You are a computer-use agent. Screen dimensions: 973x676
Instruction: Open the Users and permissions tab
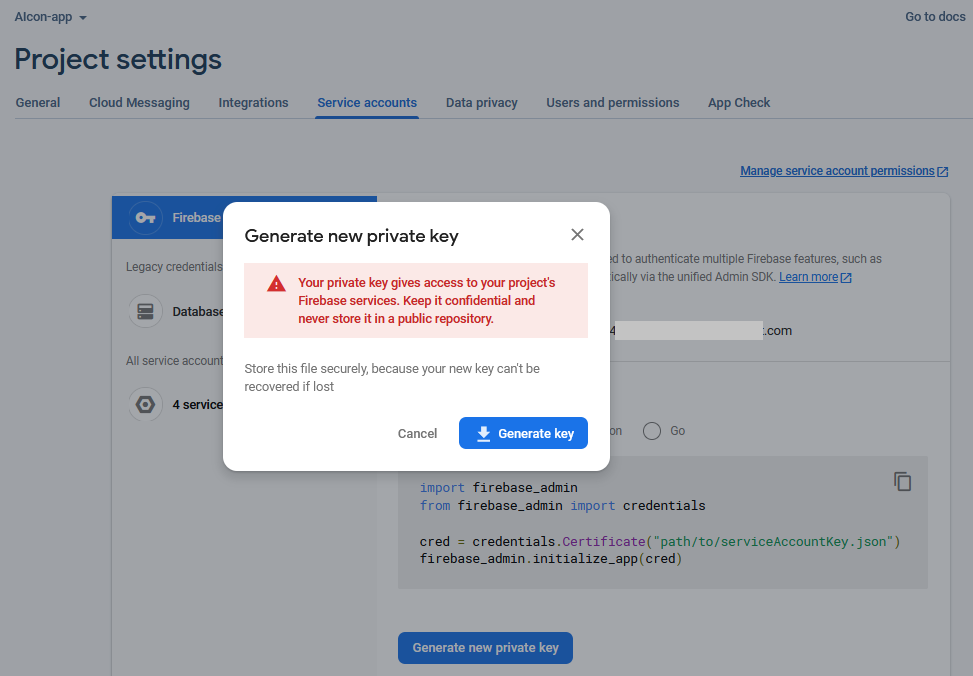point(612,103)
